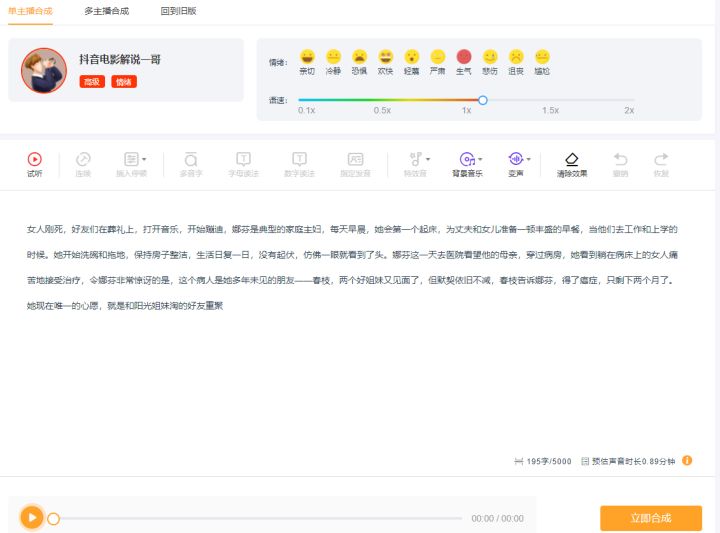The width and height of the screenshot is (720, 533).
Task: Click the 立即合成 synthesize button
Action: coord(651,518)
